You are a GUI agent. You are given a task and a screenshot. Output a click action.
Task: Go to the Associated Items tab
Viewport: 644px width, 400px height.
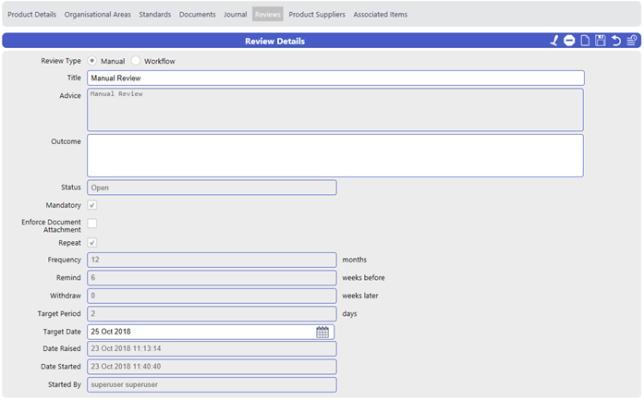pos(380,14)
